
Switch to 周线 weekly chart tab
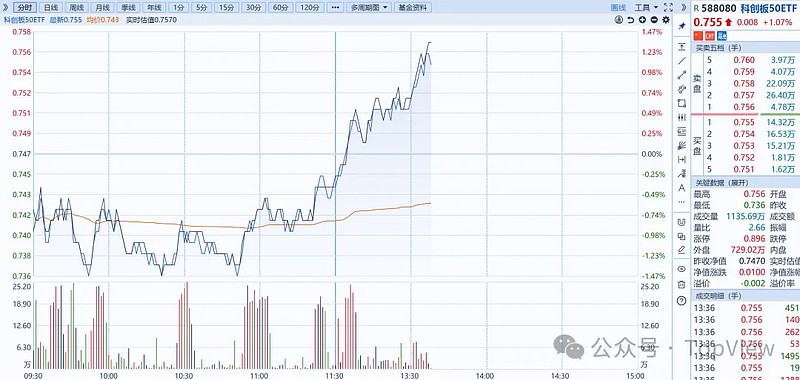point(77,8)
